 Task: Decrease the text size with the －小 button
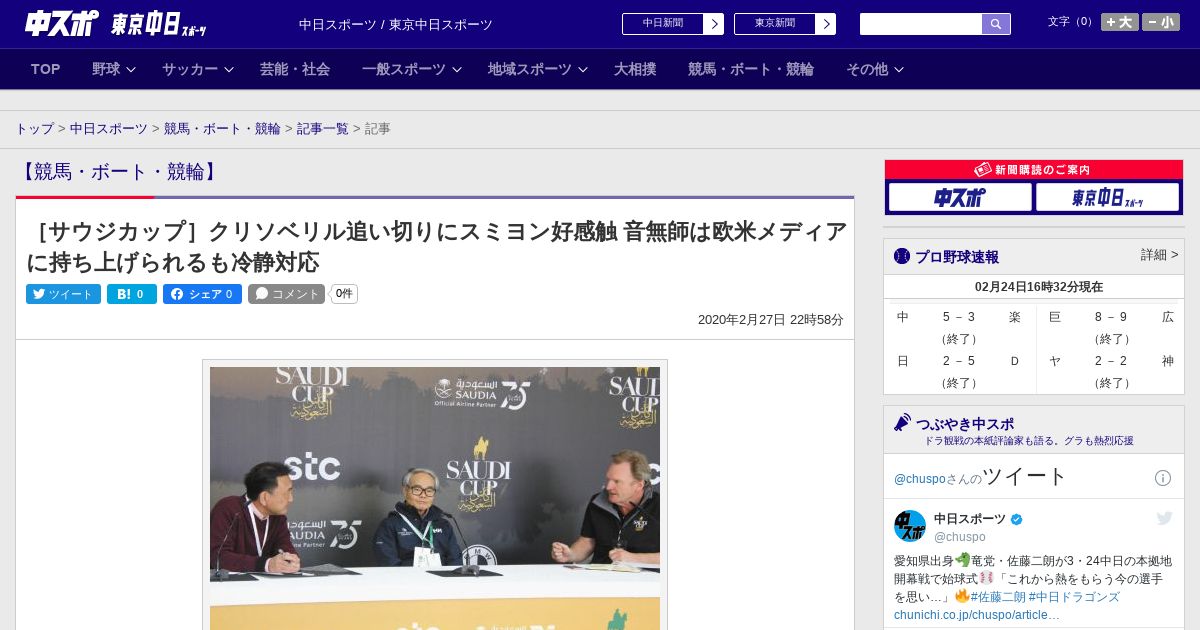click(x=1161, y=22)
